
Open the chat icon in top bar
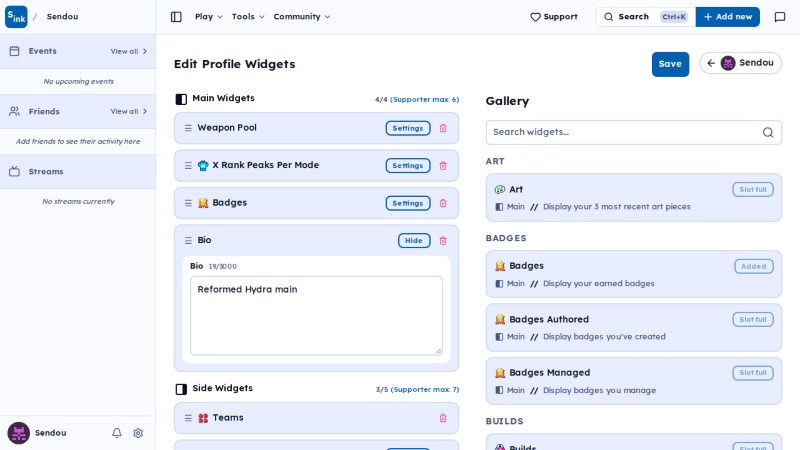[780, 17]
